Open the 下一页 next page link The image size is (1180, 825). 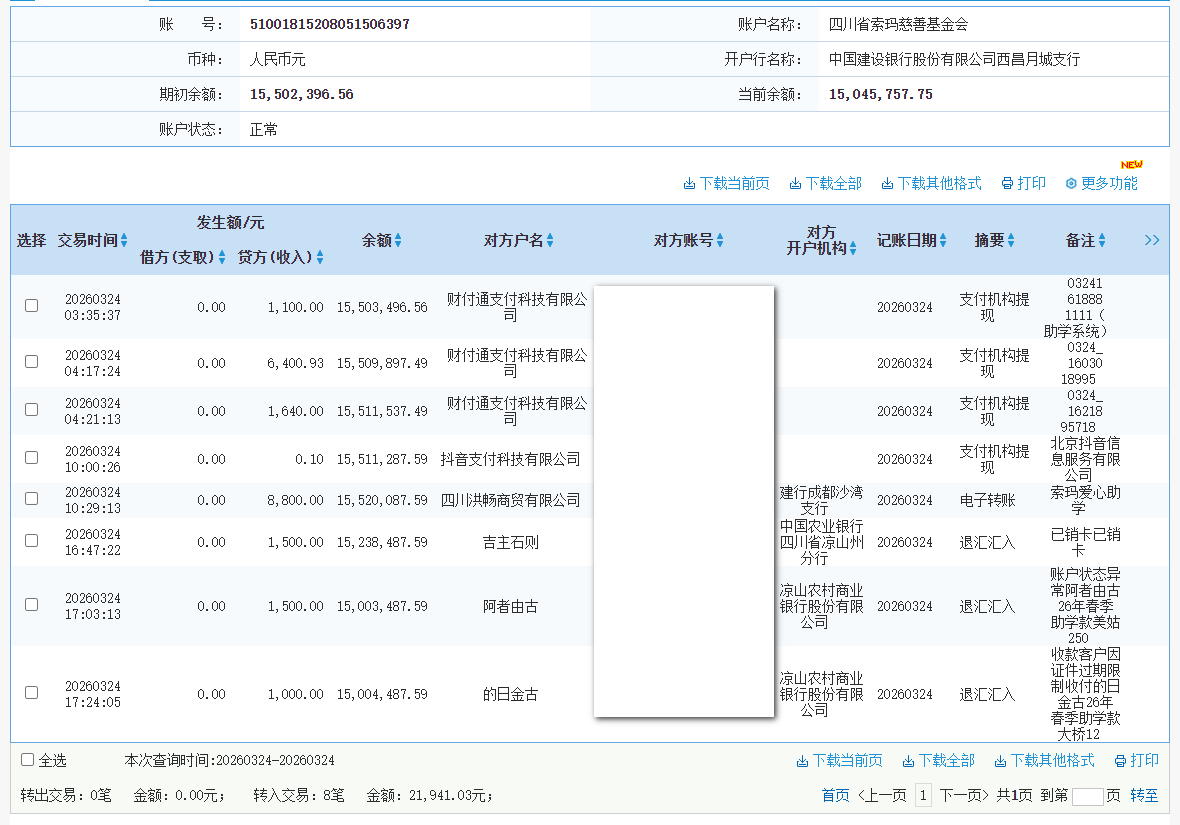960,793
